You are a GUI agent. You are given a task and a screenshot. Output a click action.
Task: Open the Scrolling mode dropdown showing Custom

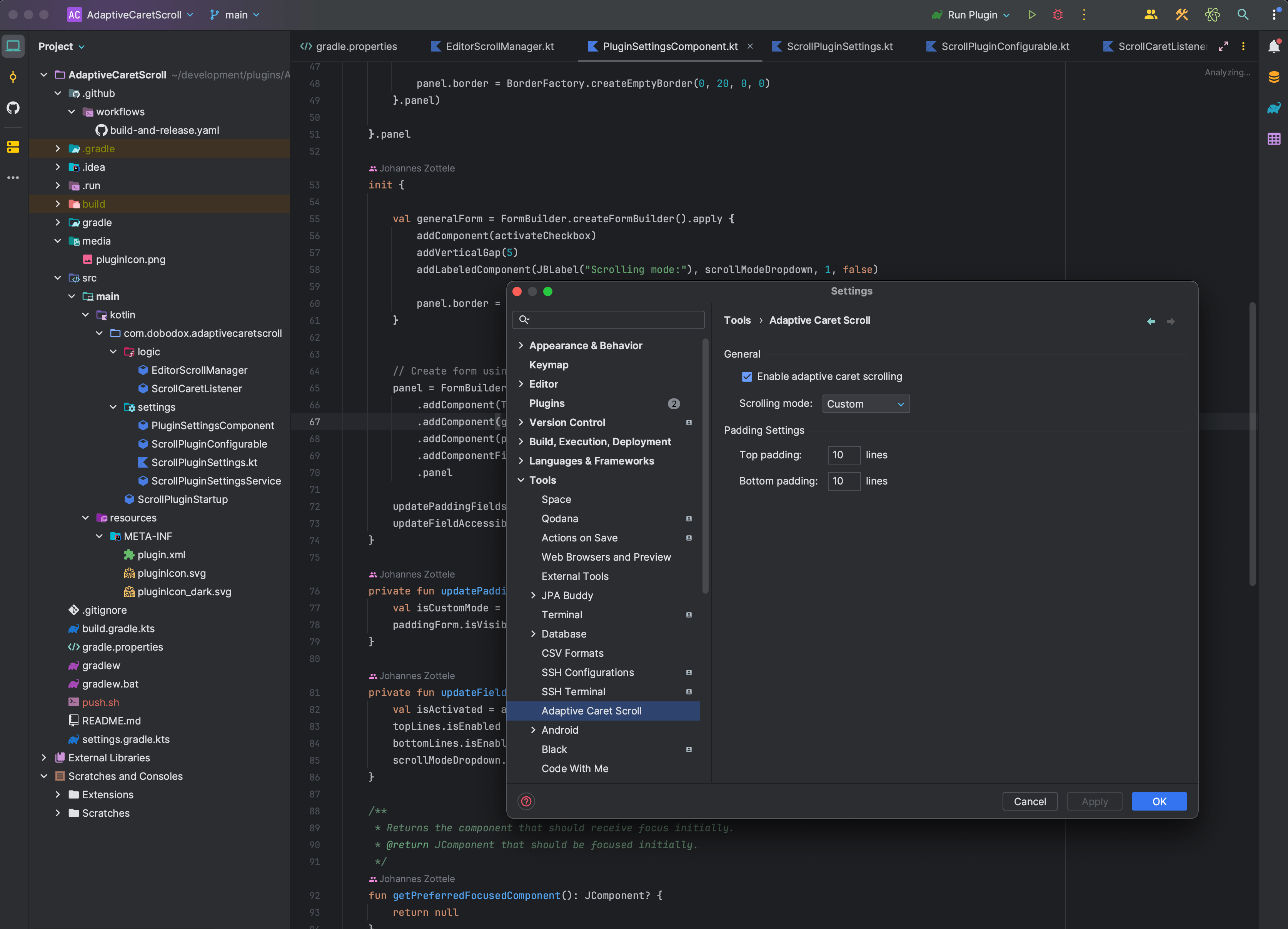pos(865,403)
